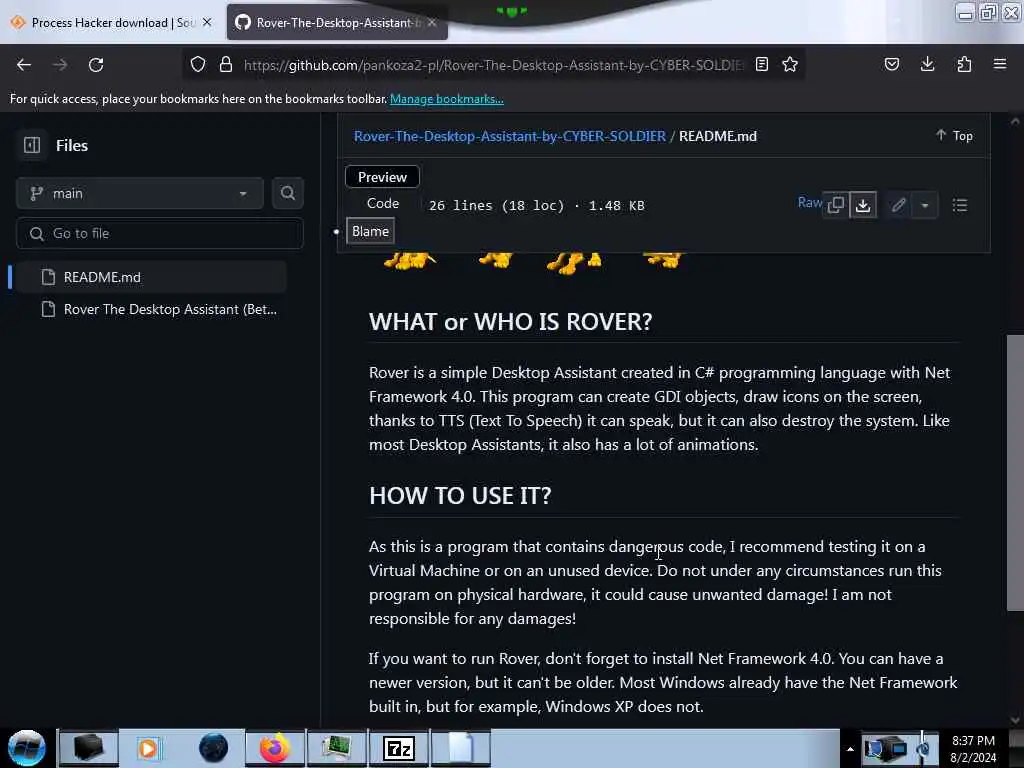Open 7-Zip from the taskbar
This screenshot has height=768, width=1024.
(x=399, y=748)
